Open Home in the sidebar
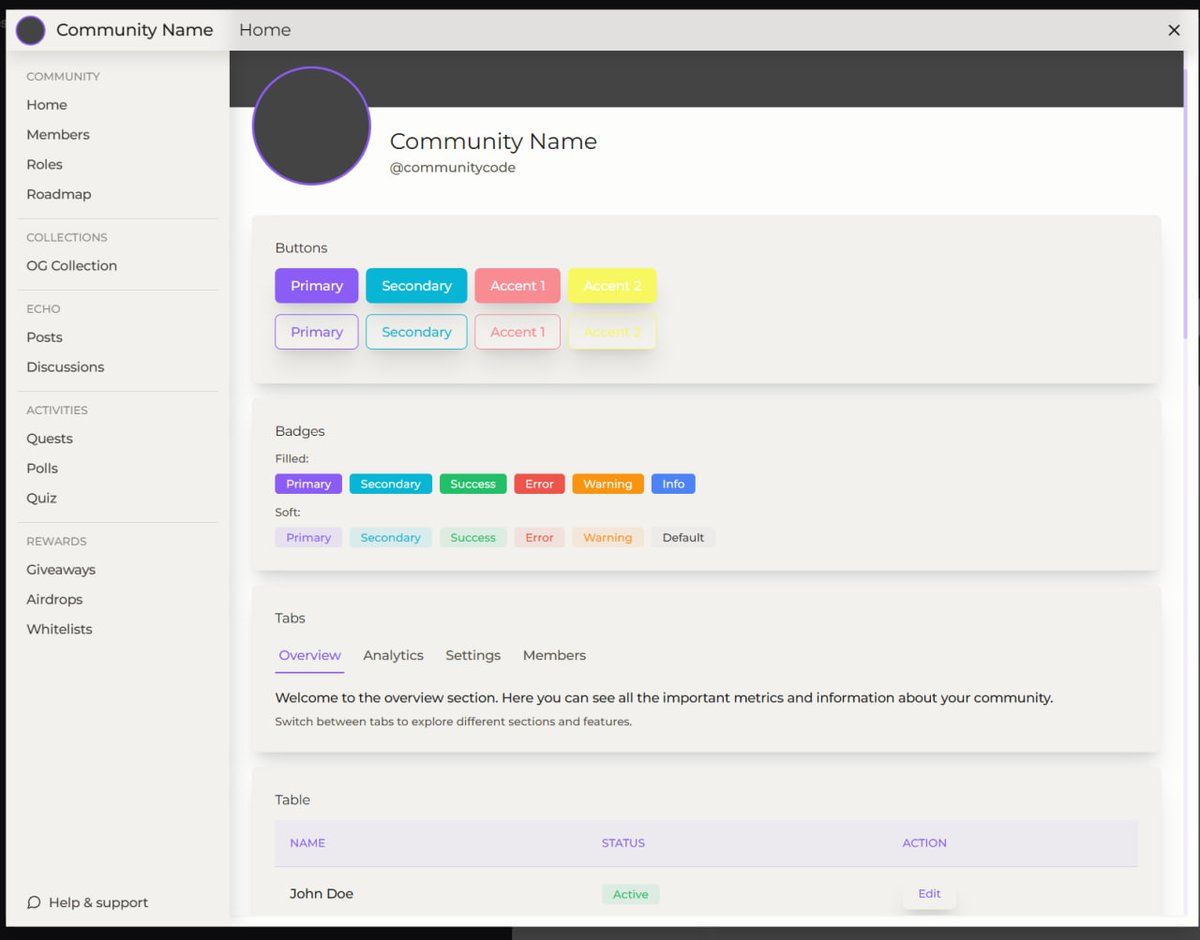This screenshot has width=1200, height=940. pos(47,105)
